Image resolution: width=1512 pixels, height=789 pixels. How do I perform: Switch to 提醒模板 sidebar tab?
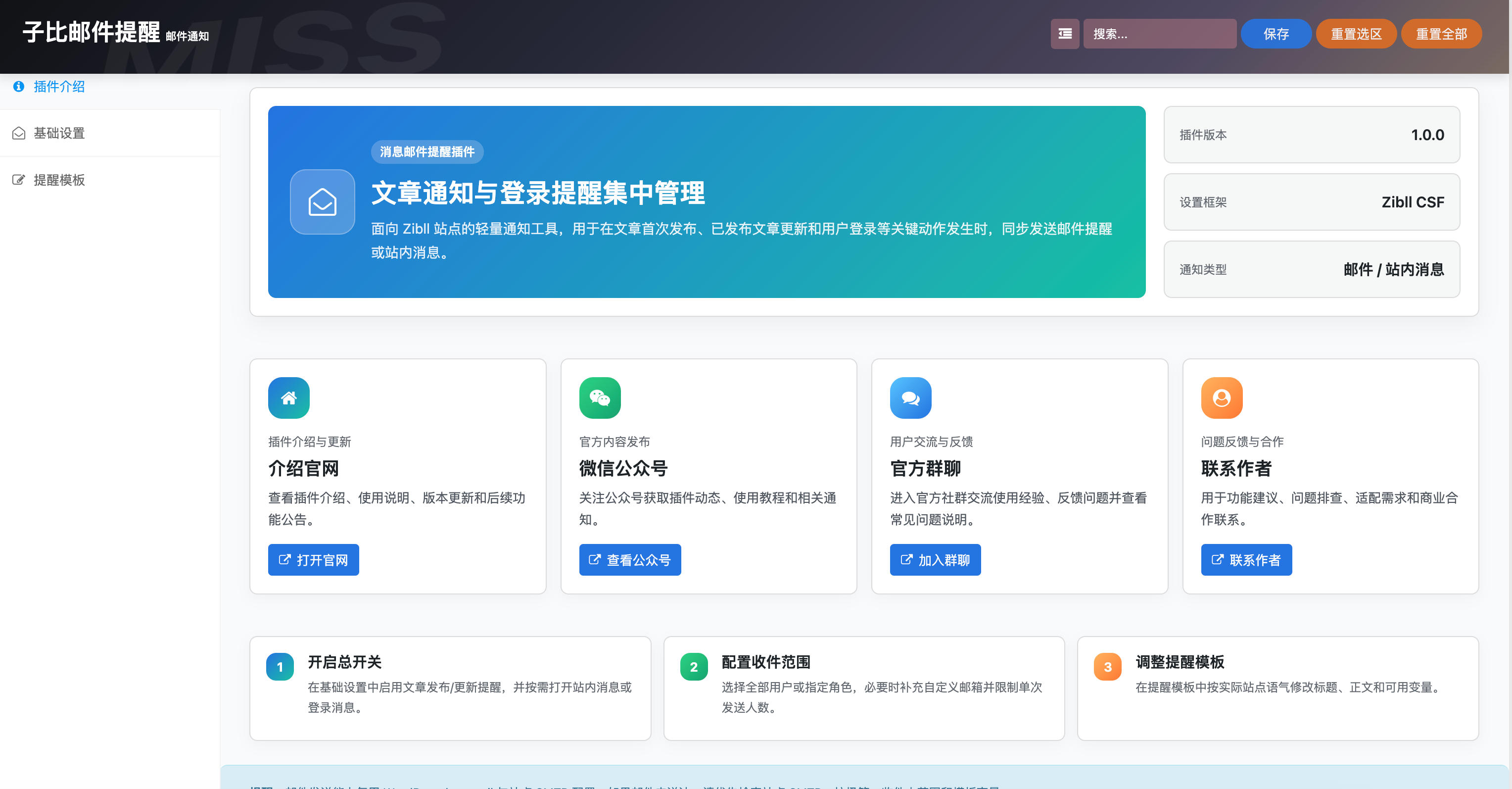point(110,180)
